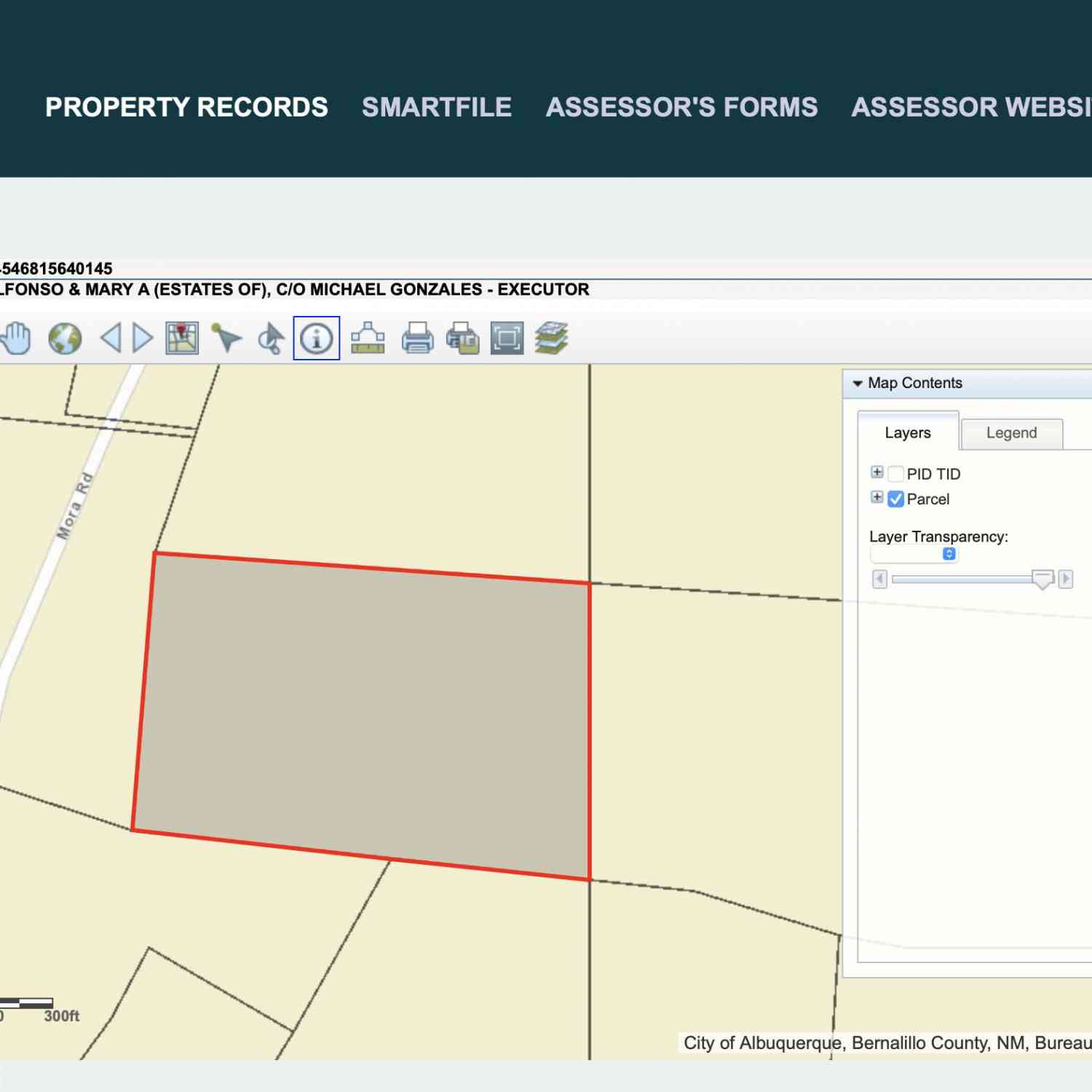Click the Mora Rd street label
Image resolution: width=1092 pixels, height=1092 pixels.
click(x=75, y=506)
